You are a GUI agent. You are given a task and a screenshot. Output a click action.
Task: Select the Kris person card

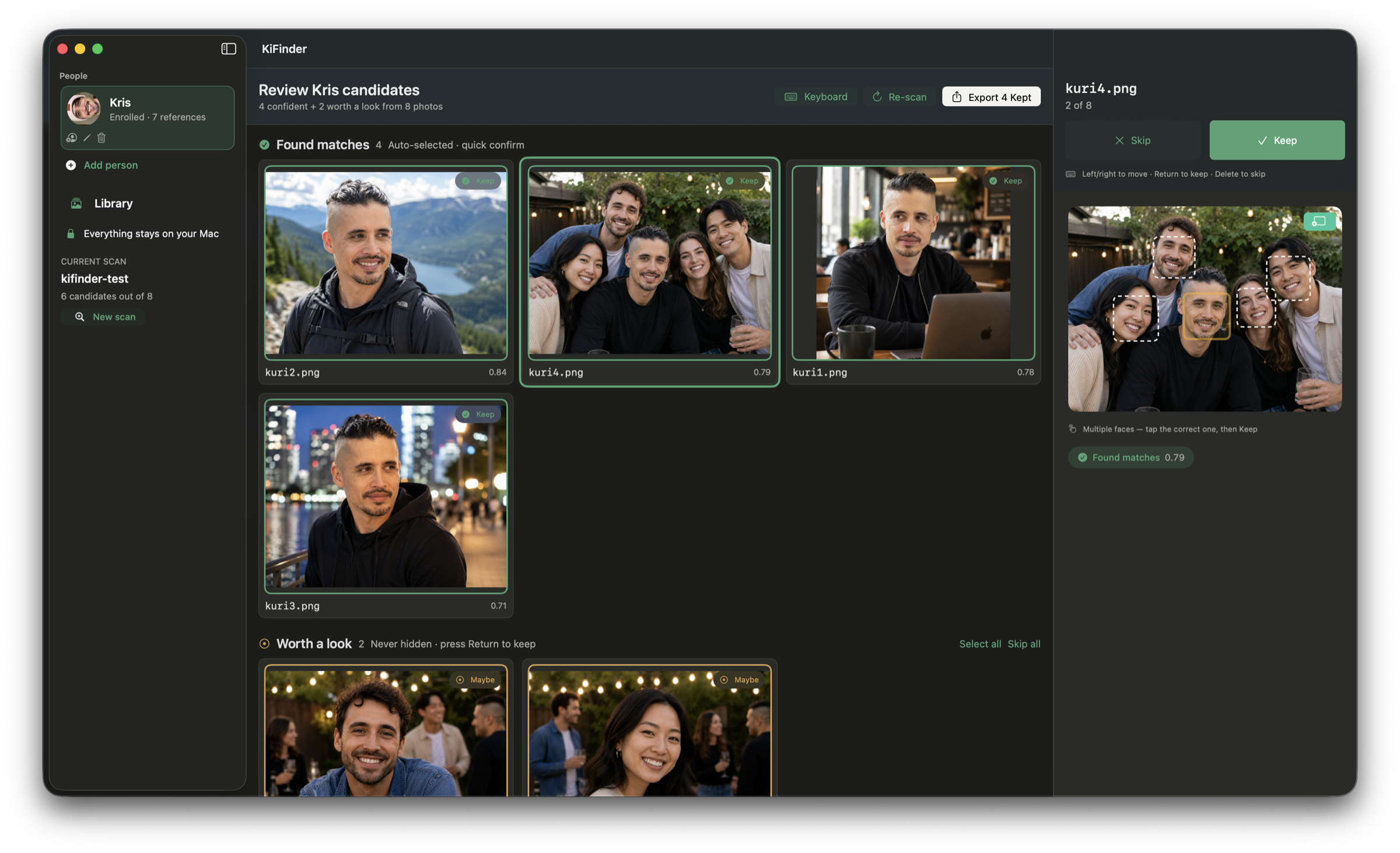click(148, 118)
